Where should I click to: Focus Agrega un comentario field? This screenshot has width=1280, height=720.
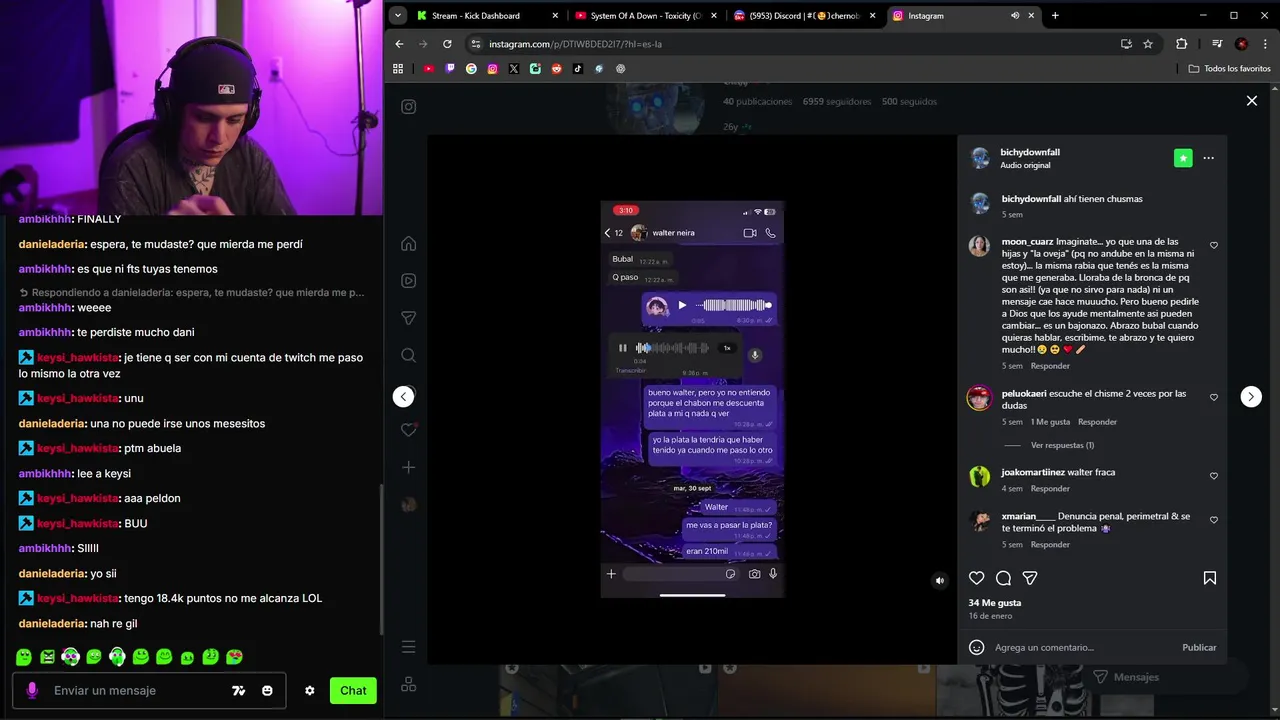coord(1085,647)
